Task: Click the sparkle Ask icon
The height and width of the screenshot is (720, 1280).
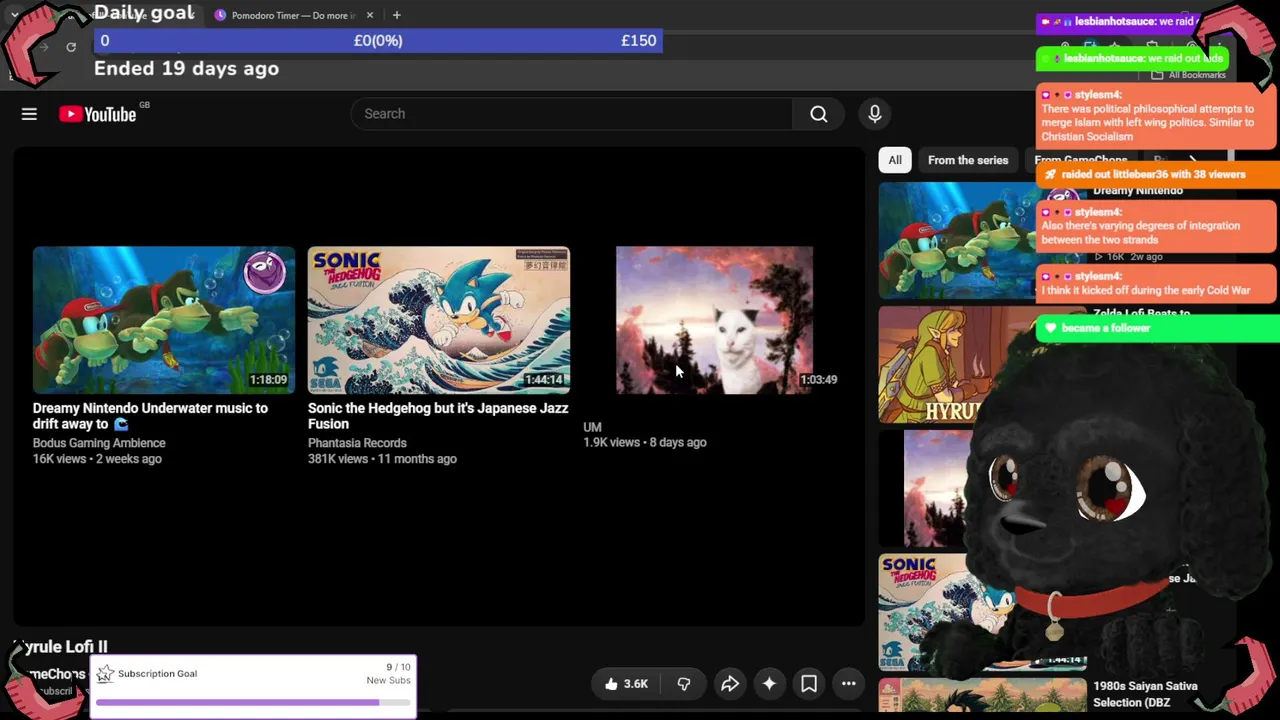Action: pos(769,684)
